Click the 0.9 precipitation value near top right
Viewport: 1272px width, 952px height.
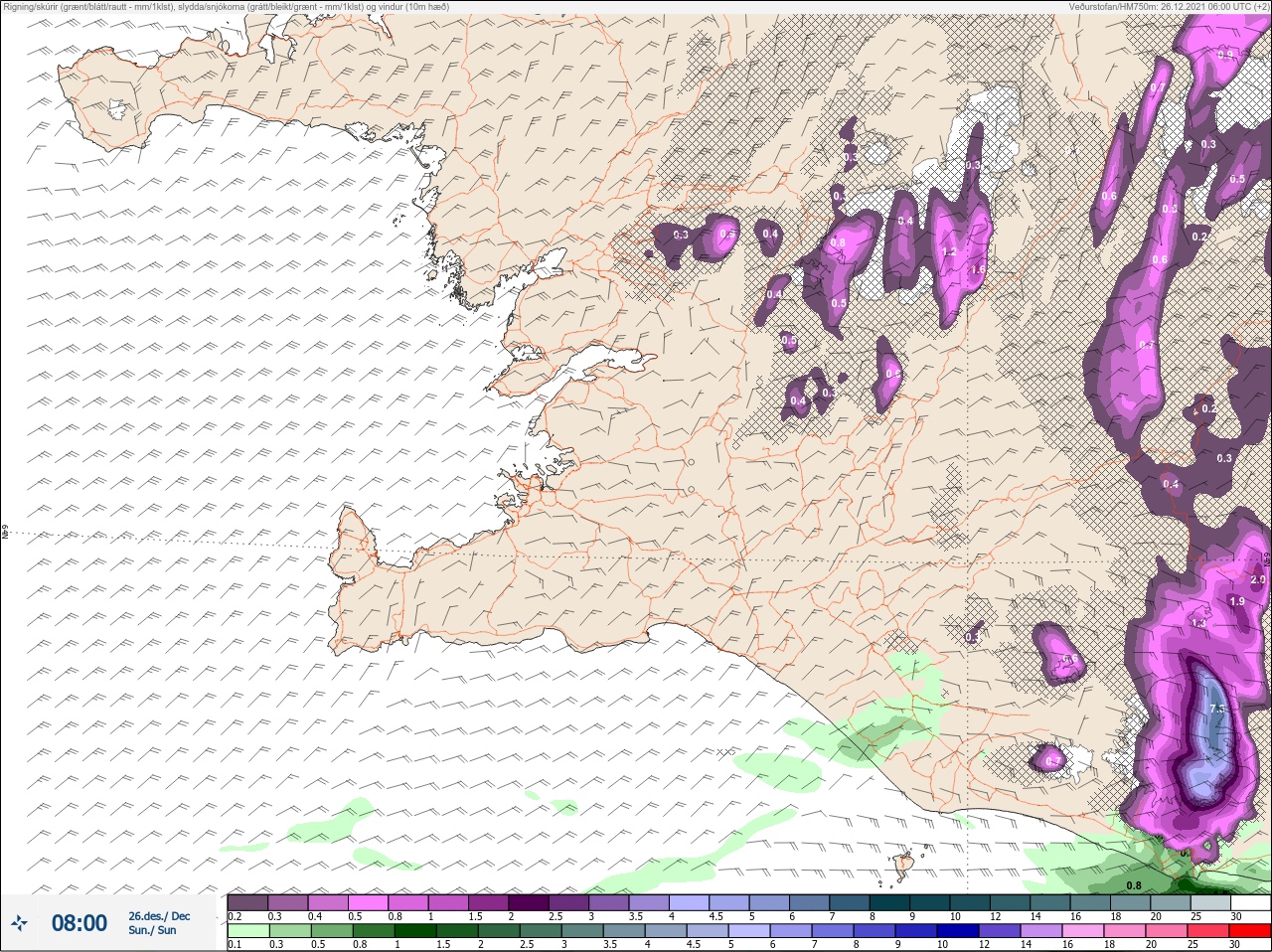[1226, 55]
